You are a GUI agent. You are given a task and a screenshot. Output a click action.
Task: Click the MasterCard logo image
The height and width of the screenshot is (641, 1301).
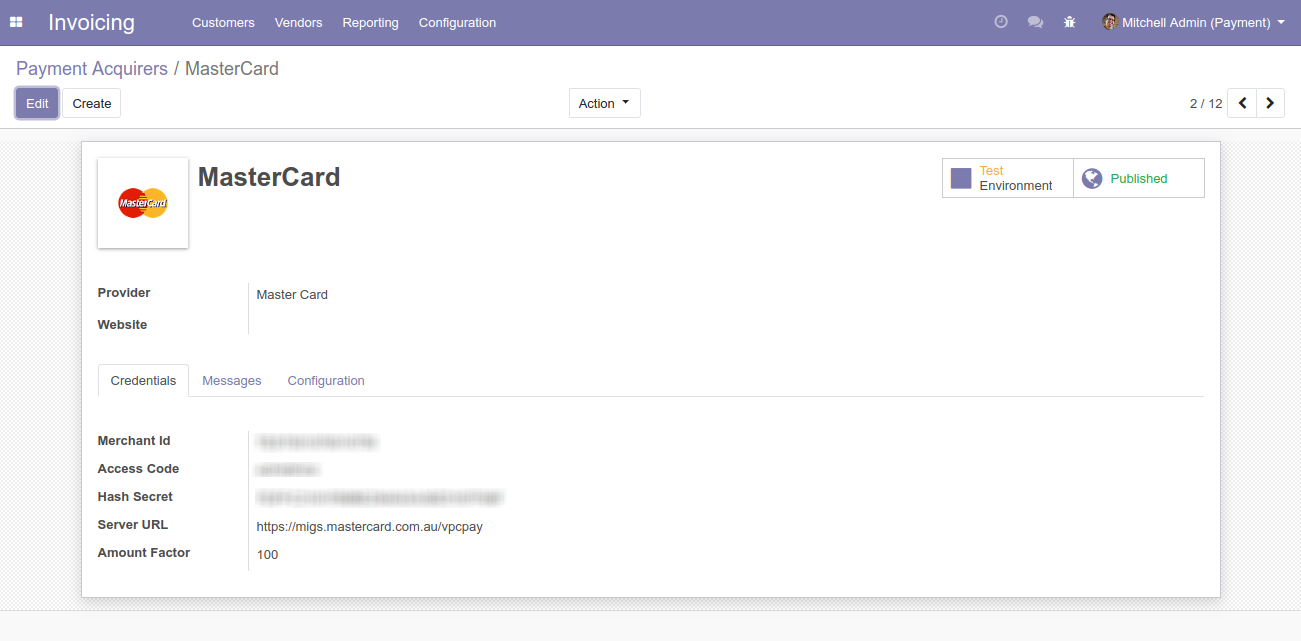(x=143, y=203)
